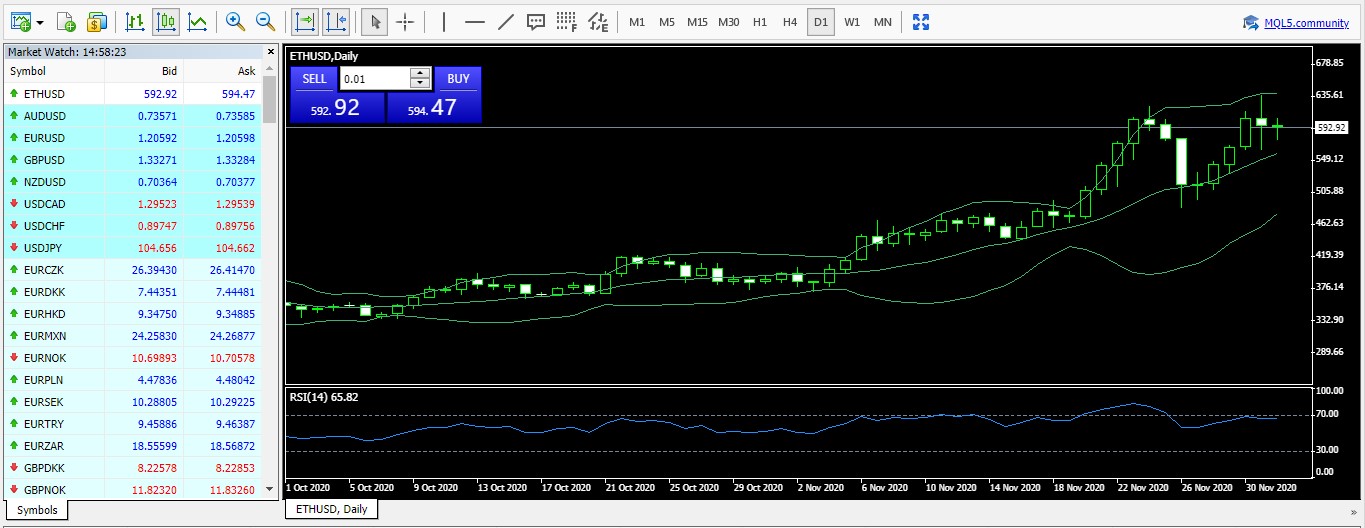This screenshot has height=528, width=1365.
Task: Zoom out of the chart
Action: click(x=266, y=21)
